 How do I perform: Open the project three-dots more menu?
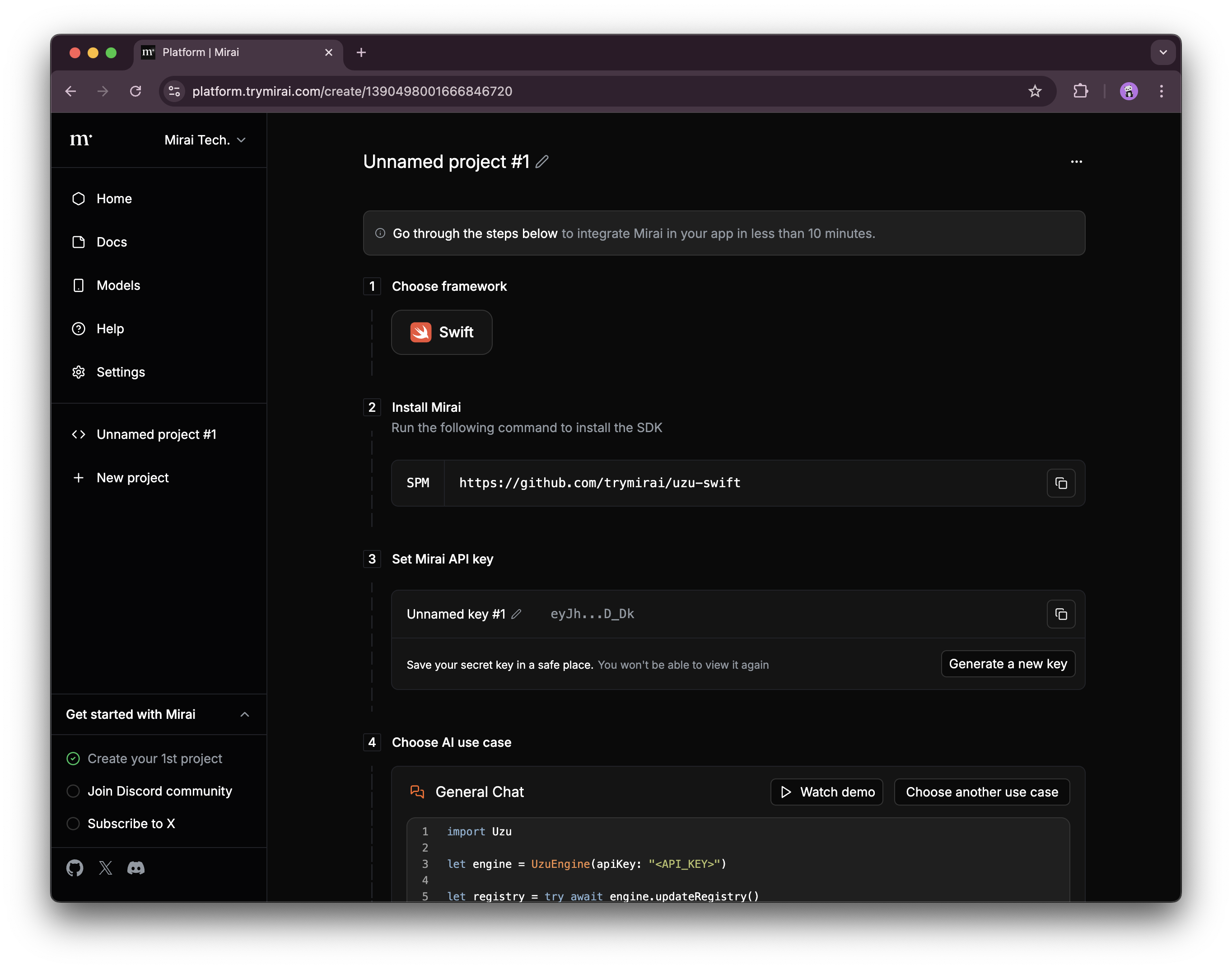tap(1077, 162)
